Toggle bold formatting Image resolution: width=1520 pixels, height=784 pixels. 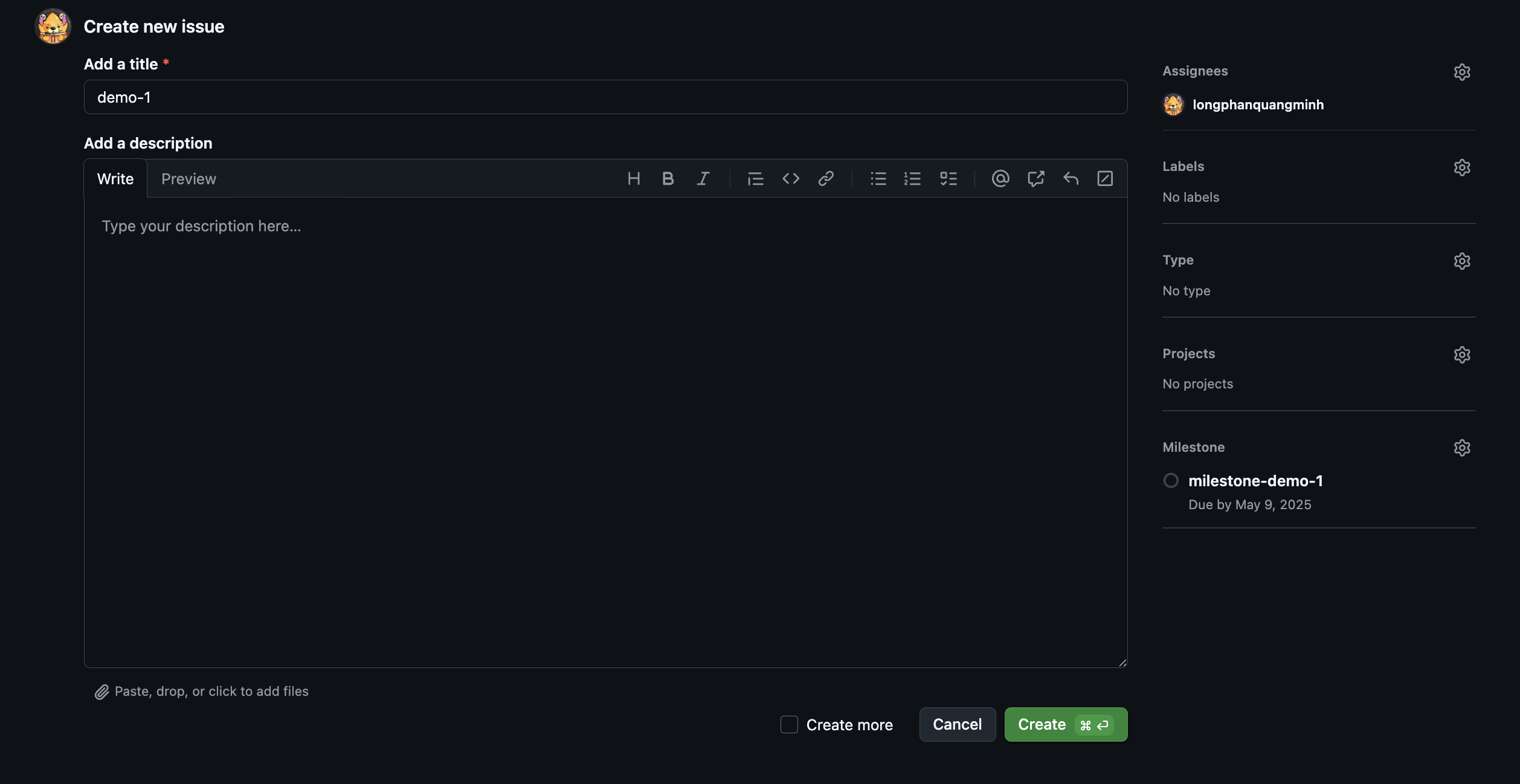click(x=668, y=178)
